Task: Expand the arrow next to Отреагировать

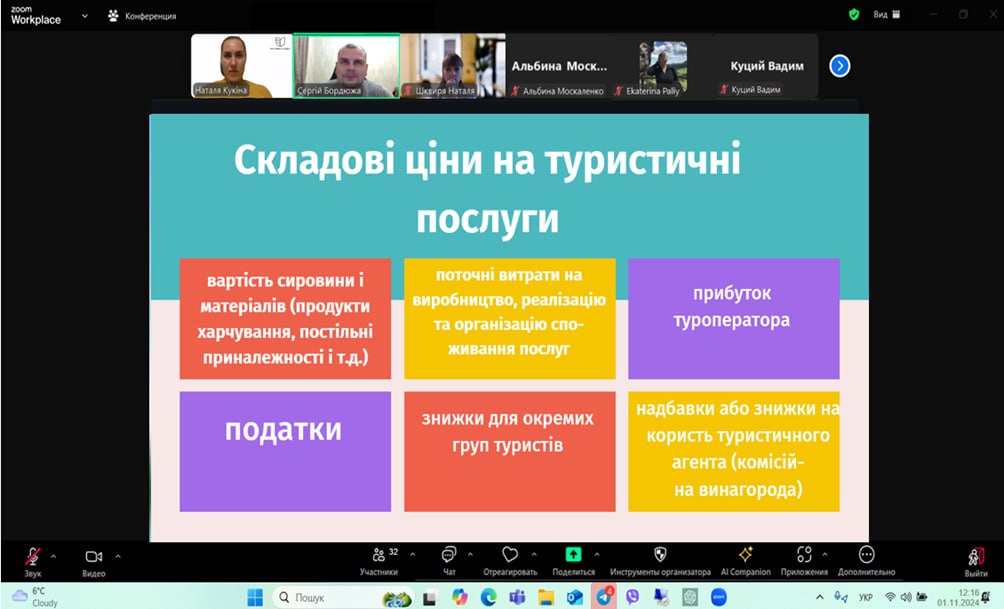Action: (534, 554)
